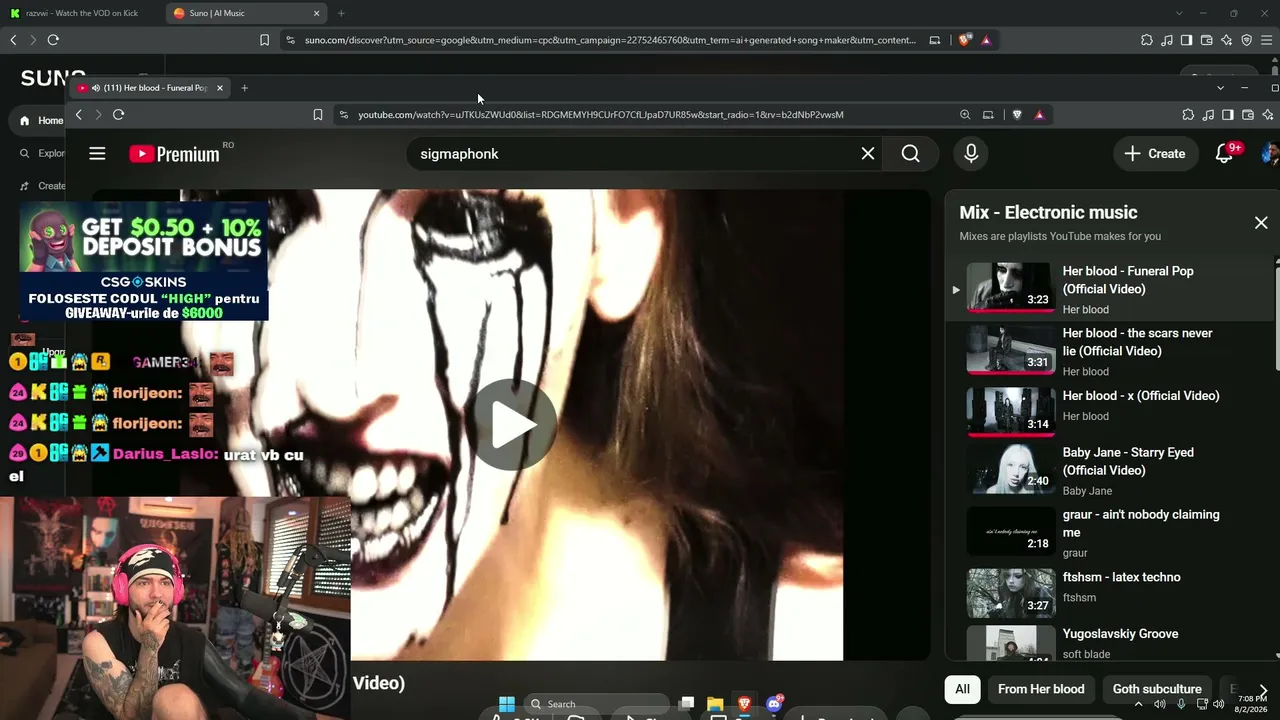
Task: Open 'the scars never lie' video thumbnail
Action: [1010, 350]
